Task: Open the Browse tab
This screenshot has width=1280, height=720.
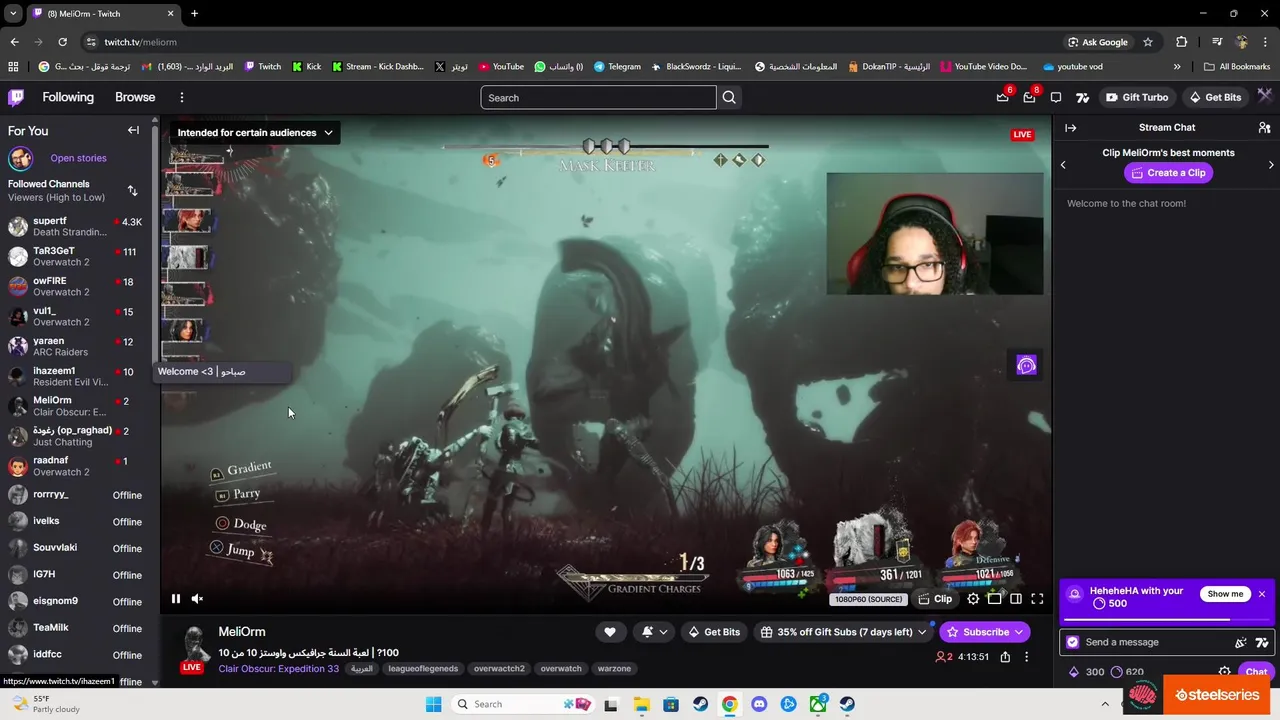Action: 135,97
